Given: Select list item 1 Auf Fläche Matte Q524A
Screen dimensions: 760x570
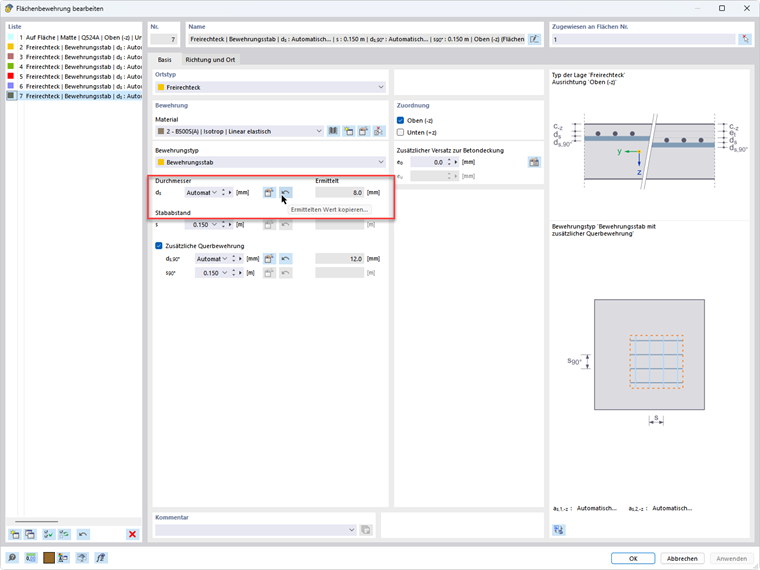Looking at the screenshot, I should 74,37.
